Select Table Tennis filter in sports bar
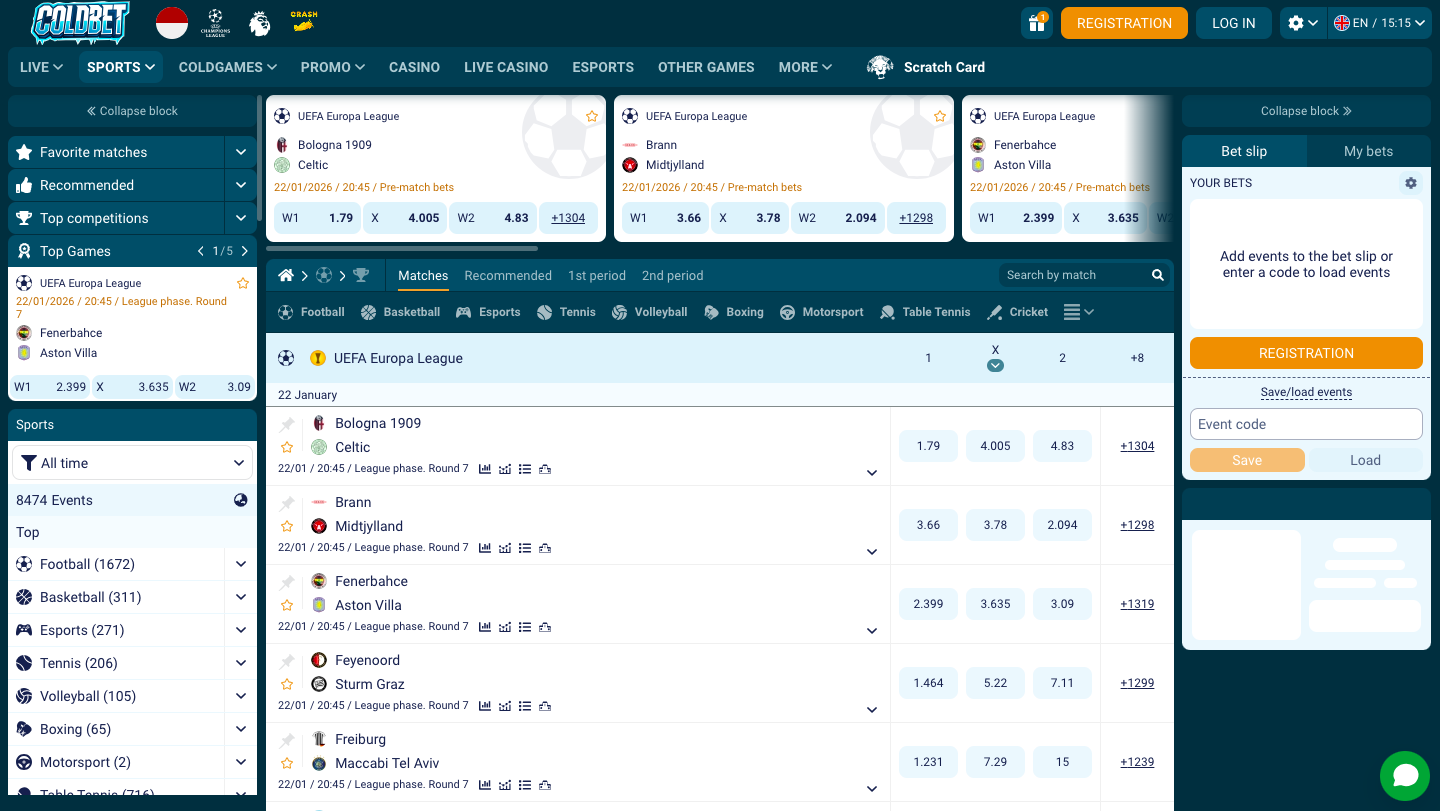The height and width of the screenshot is (811, 1440). pyautogui.click(x=925, y=312)
